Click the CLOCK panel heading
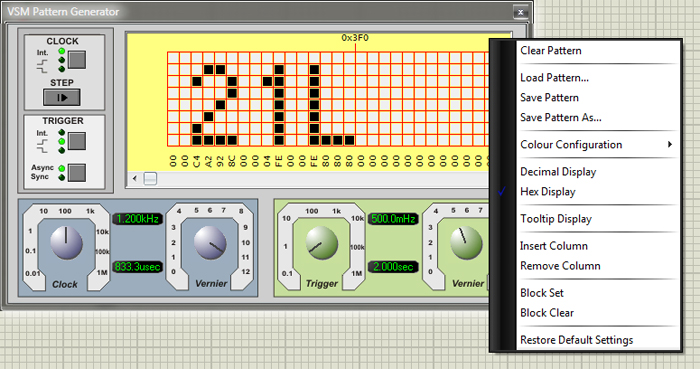 click(62, 41)
